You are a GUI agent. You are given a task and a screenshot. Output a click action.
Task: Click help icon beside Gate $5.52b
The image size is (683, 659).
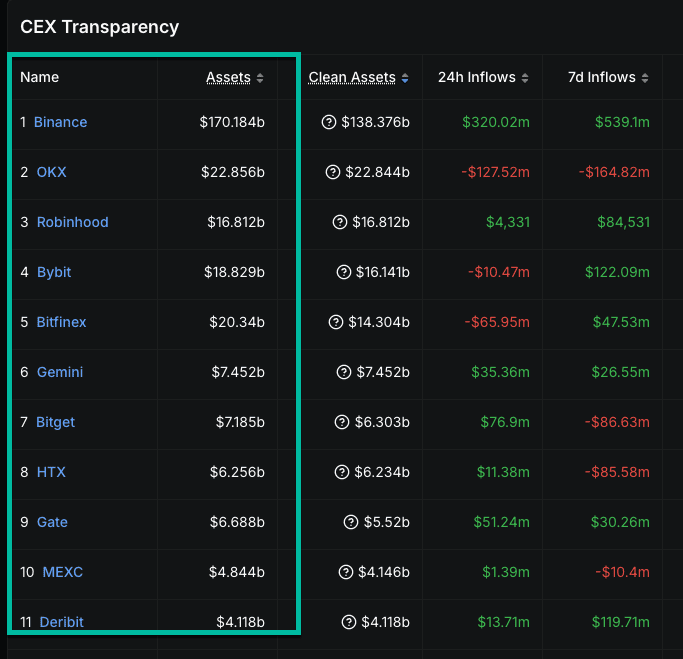coord(350,522)
